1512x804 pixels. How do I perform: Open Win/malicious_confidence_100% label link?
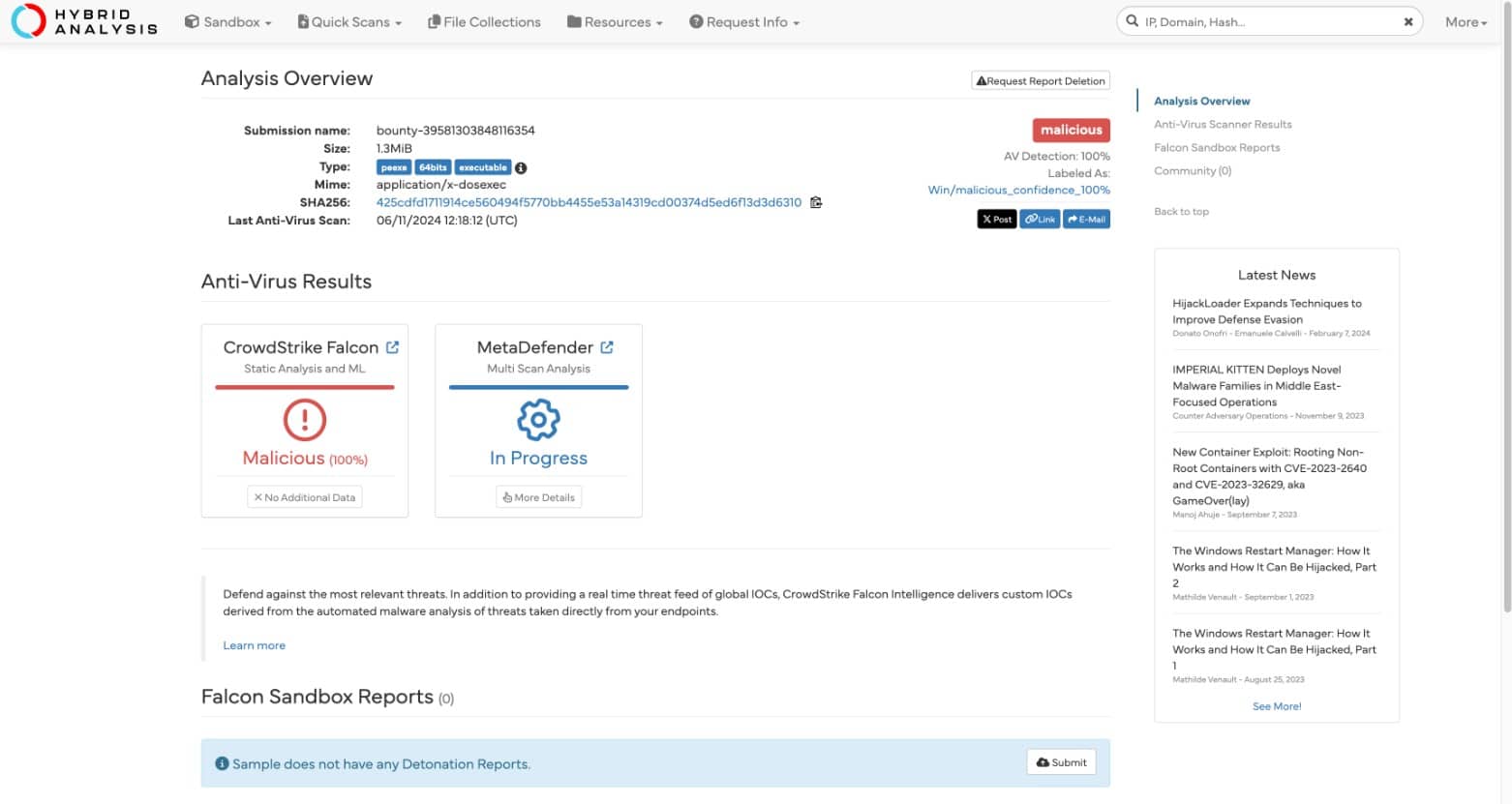(x=1018, y=190)
